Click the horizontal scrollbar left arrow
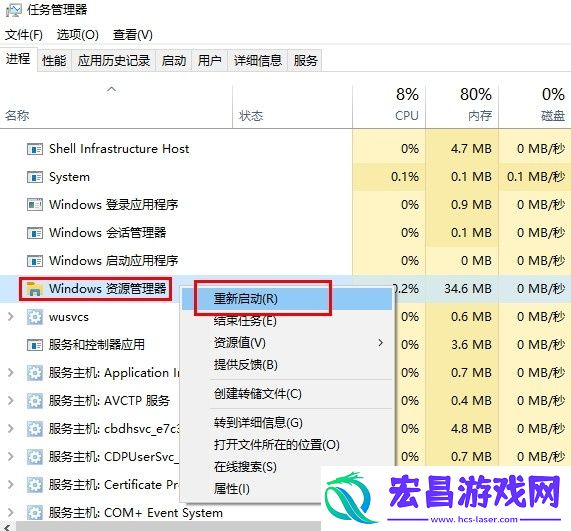571x531 pixels. pyautogui.click(x=7, y=527)
